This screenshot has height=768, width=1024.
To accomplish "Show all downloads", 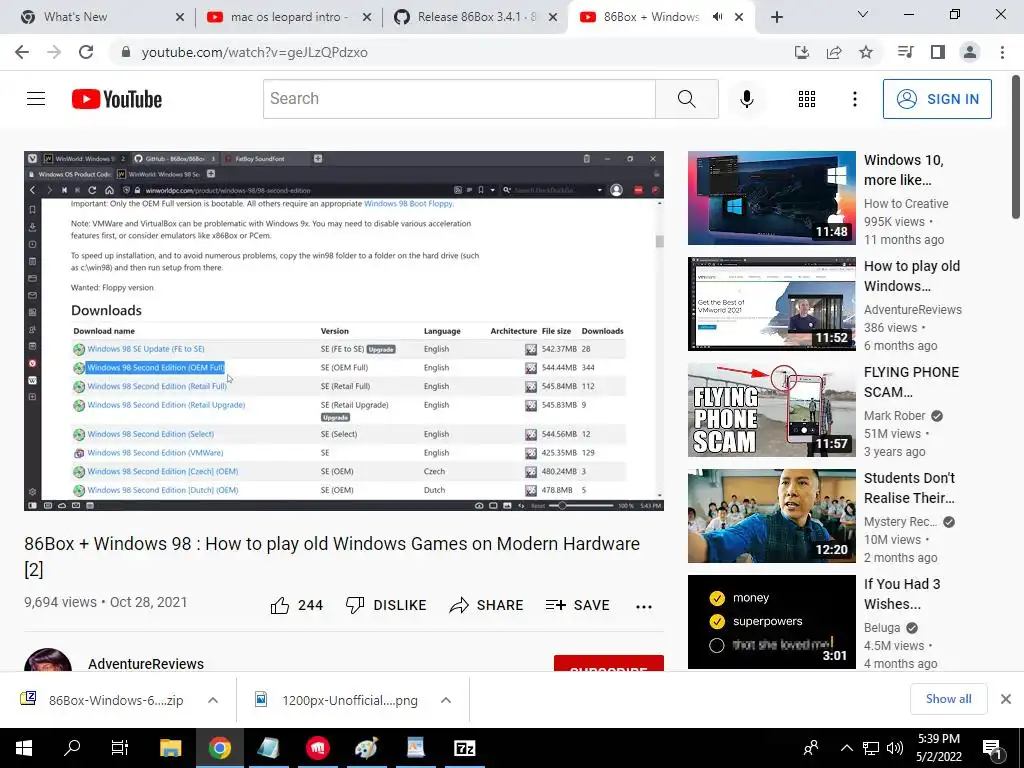I will click(x=948, y=699).
